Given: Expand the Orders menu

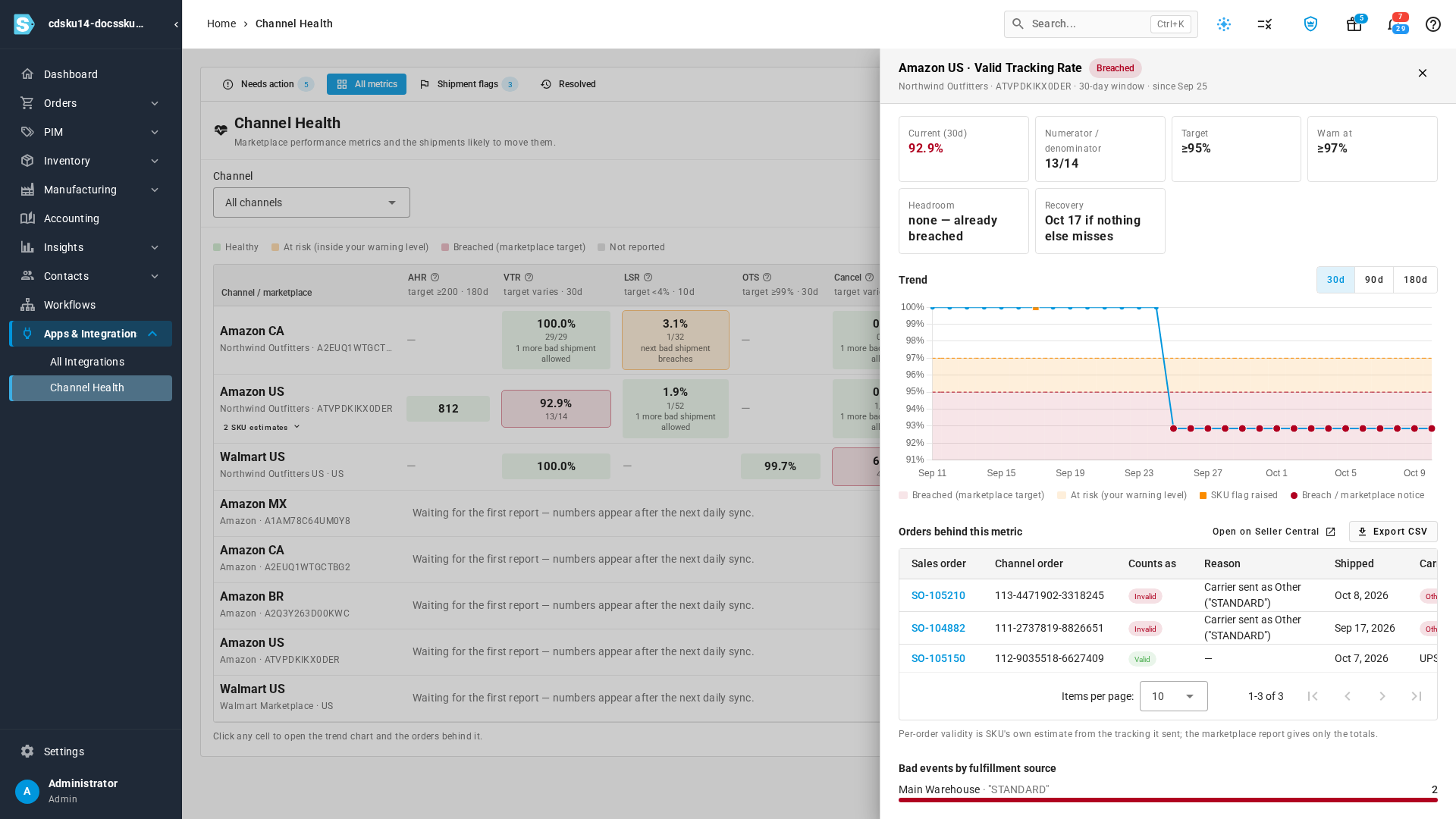Looking at the screenshot, I should tap(91, 103).
